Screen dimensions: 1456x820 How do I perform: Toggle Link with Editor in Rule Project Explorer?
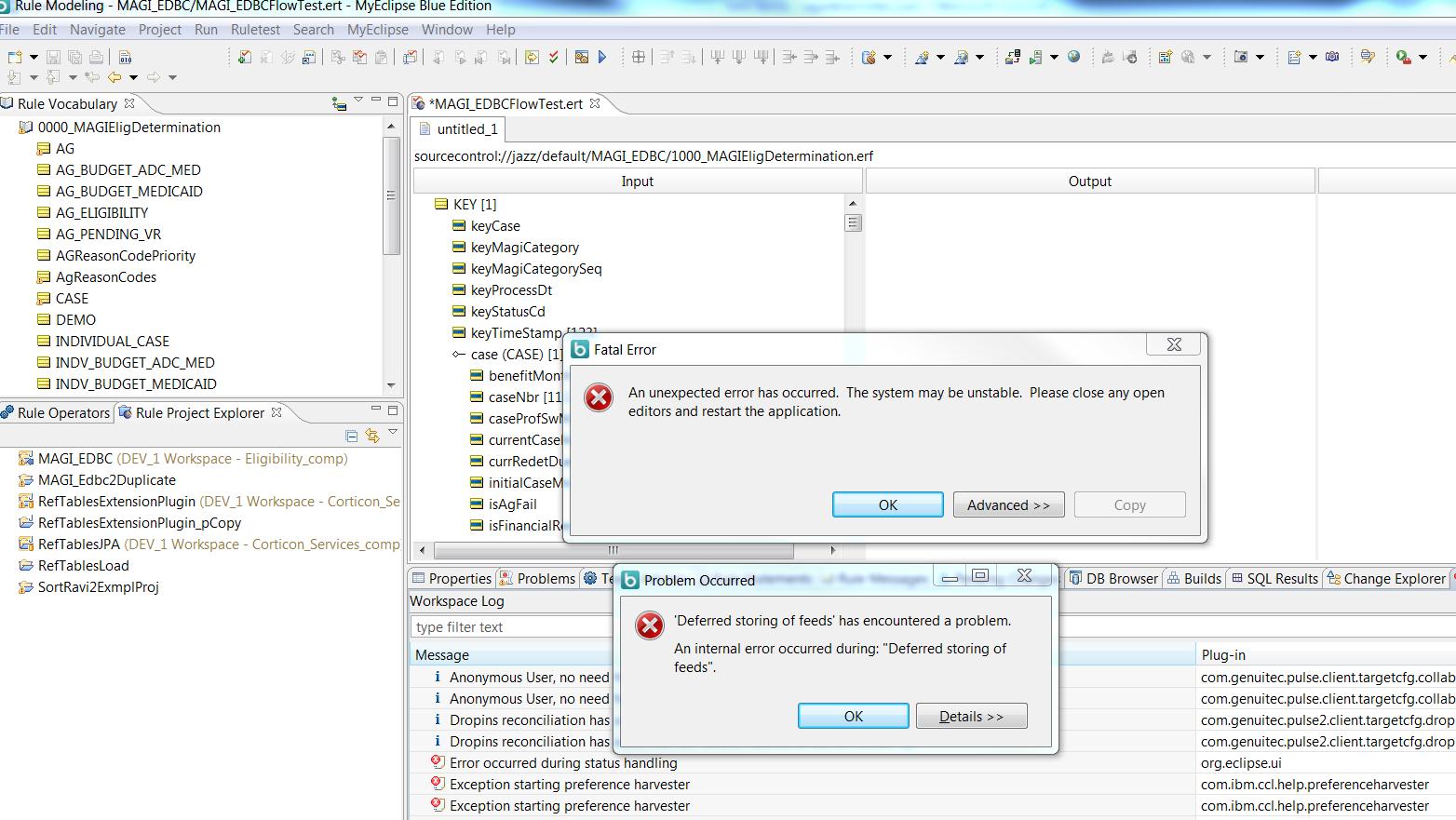(372, 436)
